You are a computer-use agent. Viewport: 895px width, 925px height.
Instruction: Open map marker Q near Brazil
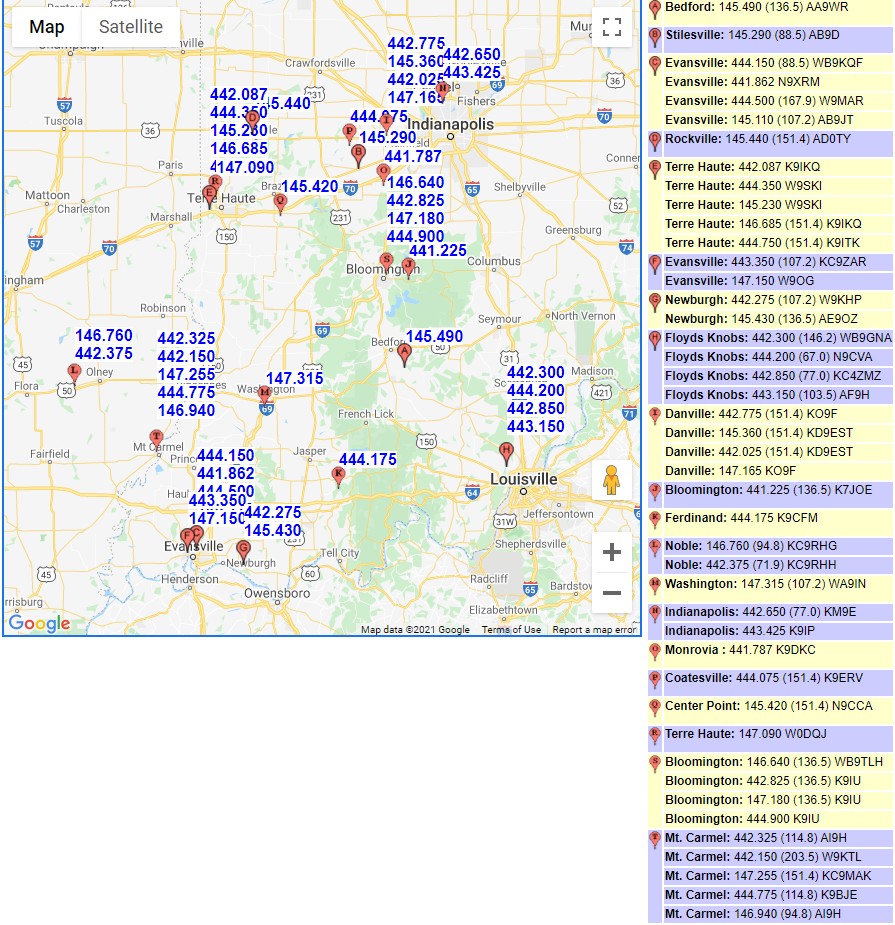point(281,204)
